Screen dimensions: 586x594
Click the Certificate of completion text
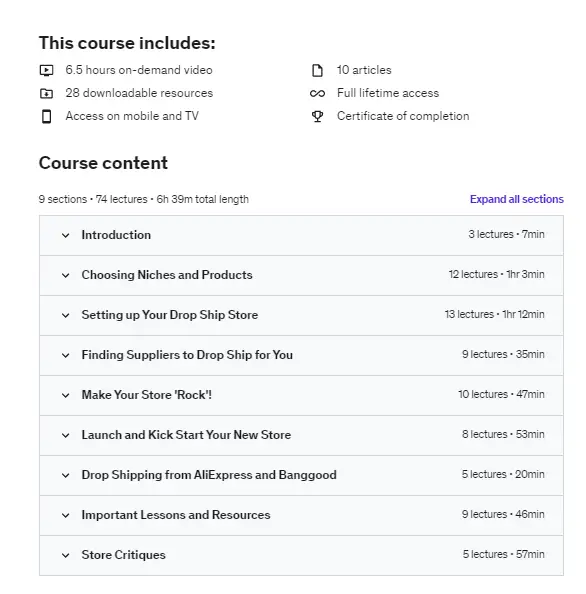click(x=403, y=116)
